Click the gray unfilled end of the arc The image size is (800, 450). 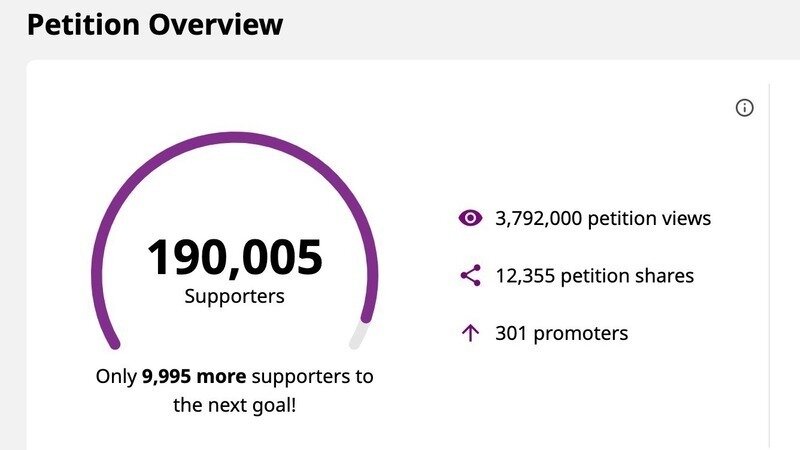click(x=358, y=335)
